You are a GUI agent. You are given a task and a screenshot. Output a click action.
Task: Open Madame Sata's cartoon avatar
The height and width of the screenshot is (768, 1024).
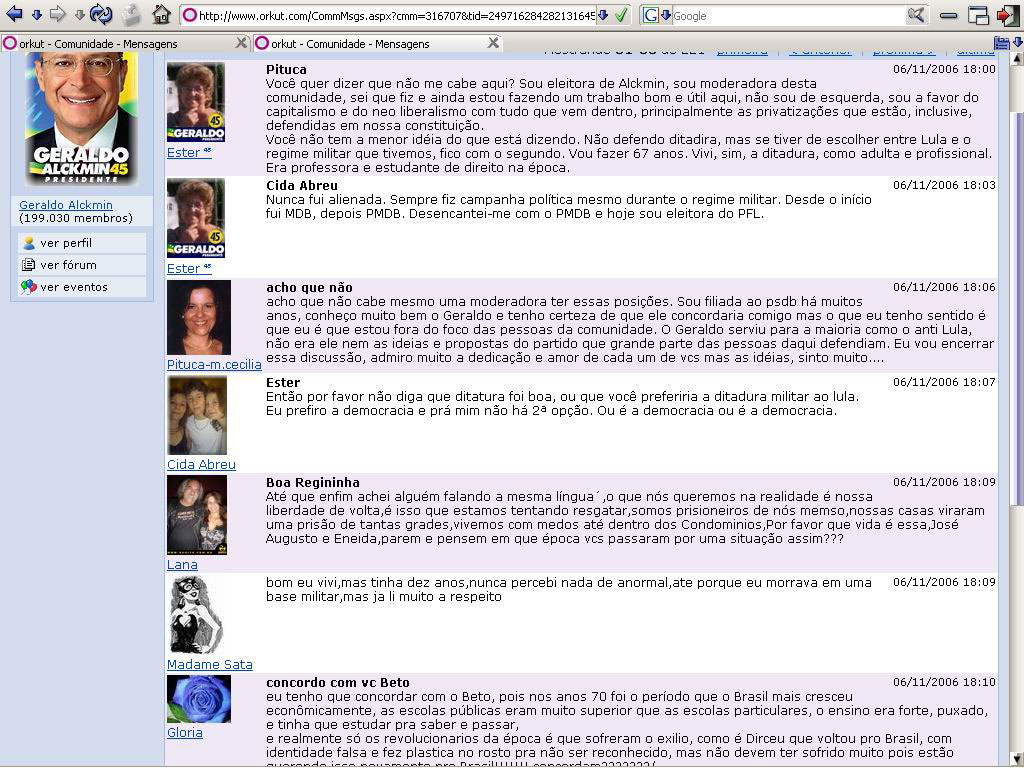click(197, 615)
